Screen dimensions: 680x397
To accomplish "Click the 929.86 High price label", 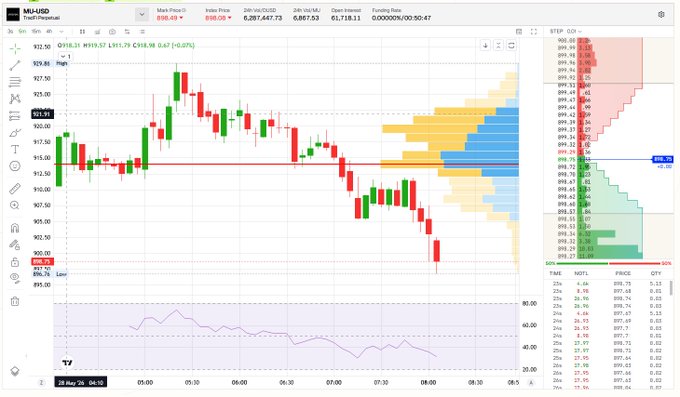I will (x=49, y=63).
